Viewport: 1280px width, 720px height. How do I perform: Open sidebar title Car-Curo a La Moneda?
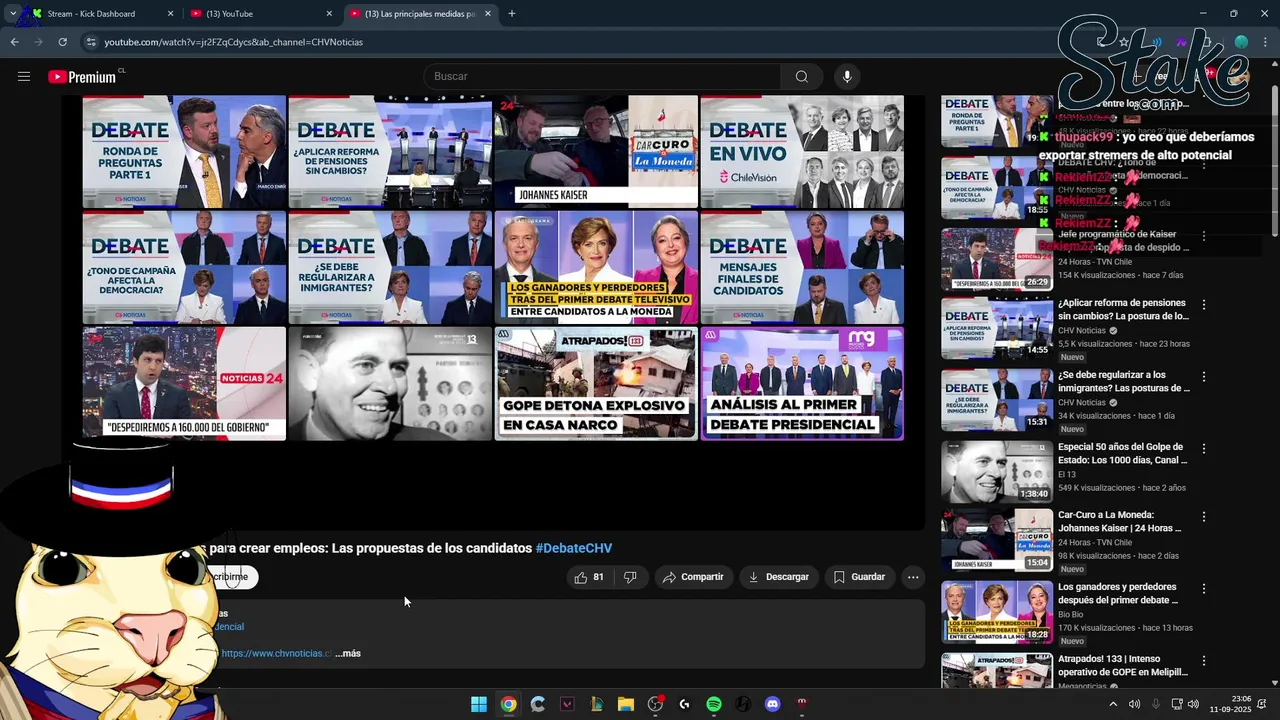pyautogui.click(x=1120, y=521)
